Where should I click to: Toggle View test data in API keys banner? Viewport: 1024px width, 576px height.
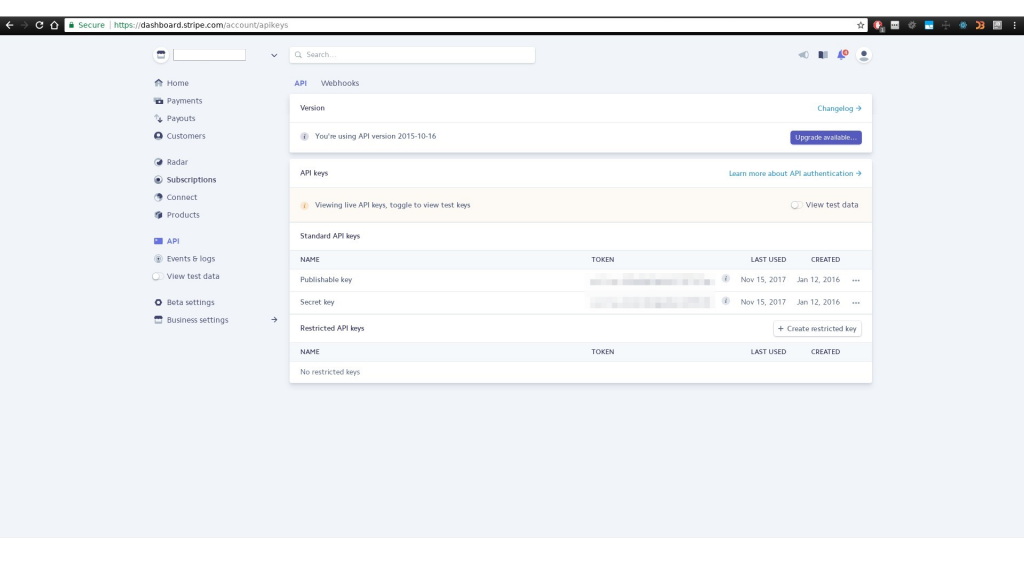coord(797,205)
